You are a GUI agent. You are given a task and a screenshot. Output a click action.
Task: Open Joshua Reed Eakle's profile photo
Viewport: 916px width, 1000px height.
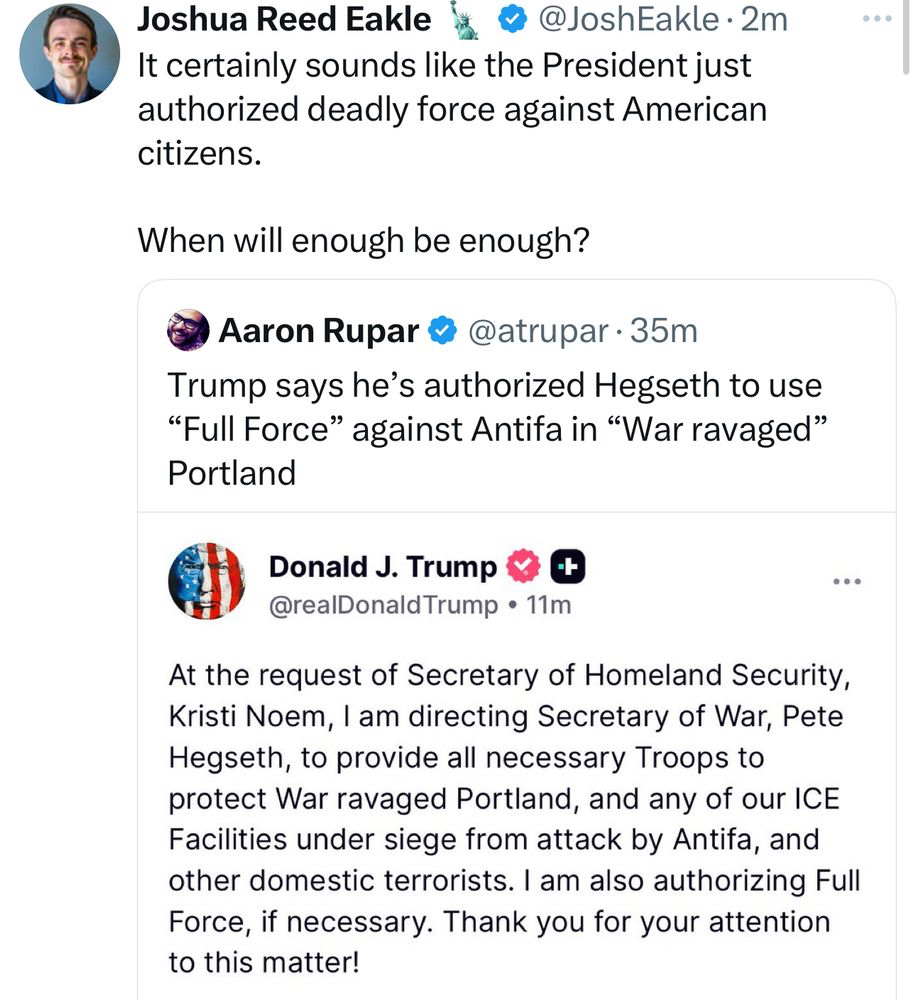(x=69, y=54)
